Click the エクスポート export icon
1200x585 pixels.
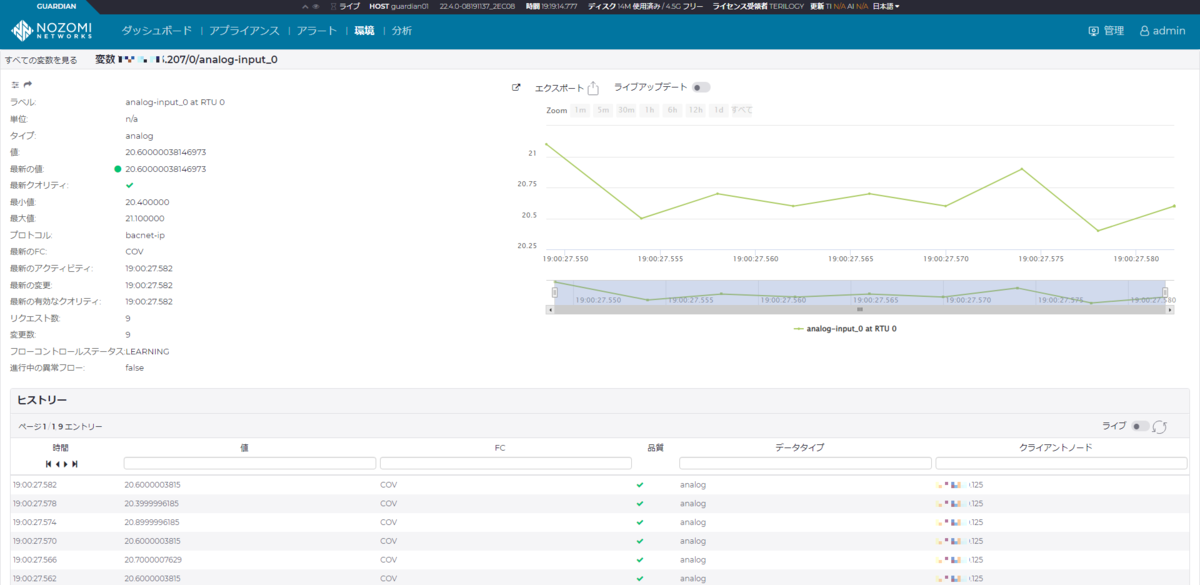(593, 88)
